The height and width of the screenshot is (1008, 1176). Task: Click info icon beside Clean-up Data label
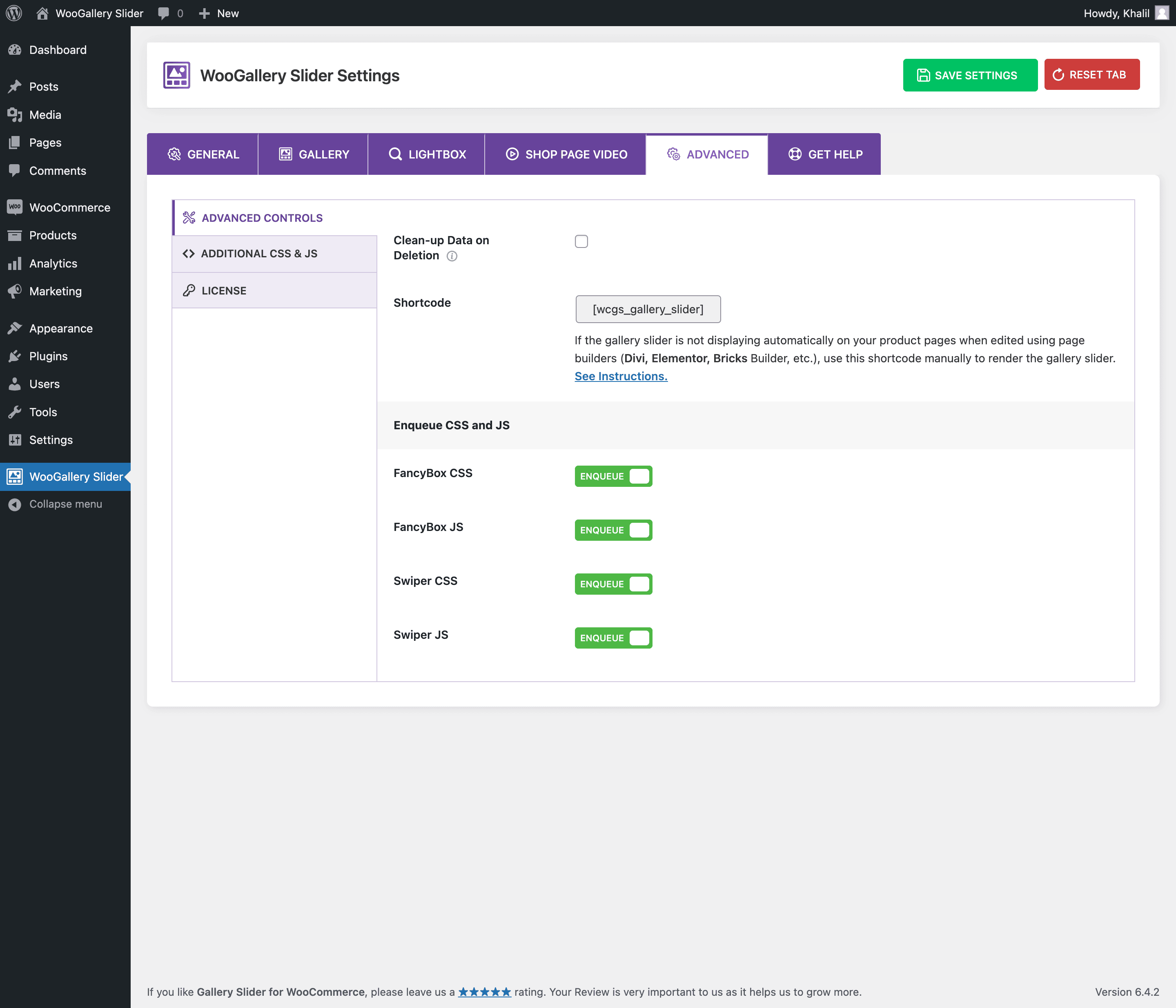(x=452, y=256)
